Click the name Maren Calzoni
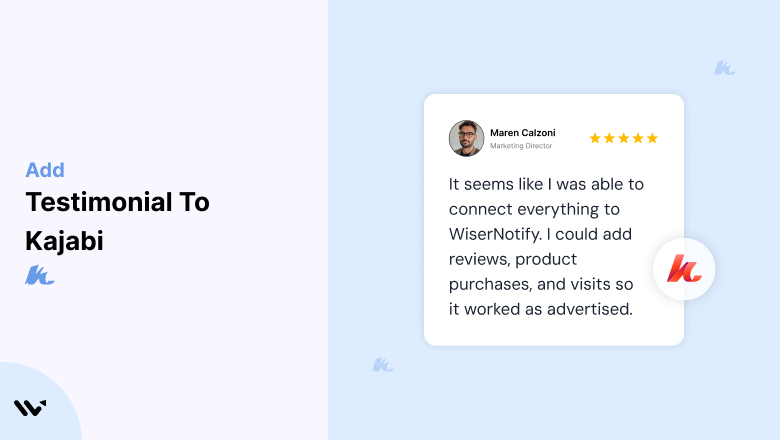The width and height of the screenshot is (780, 440). pos(523,133)
